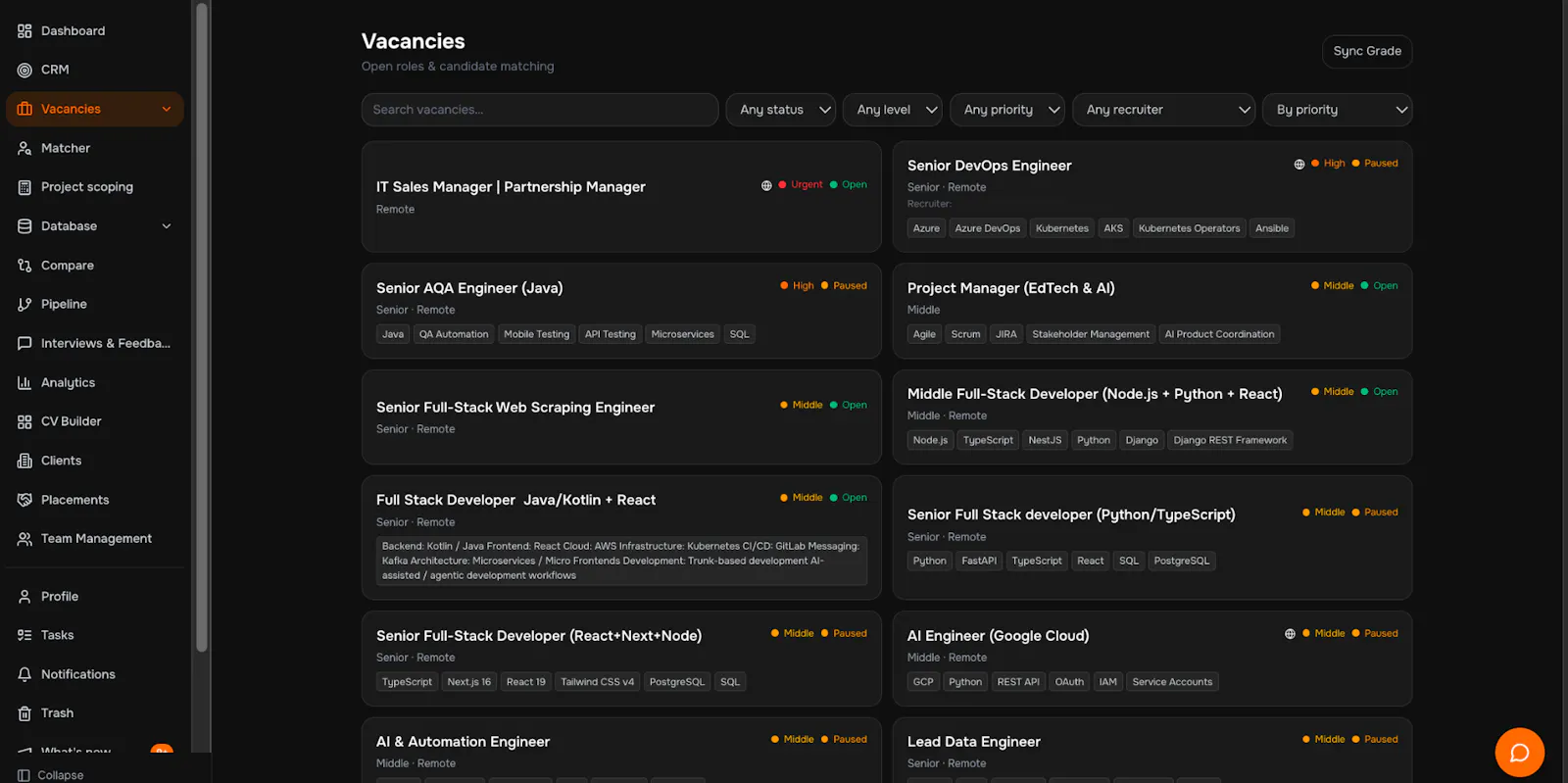Click the CV Builder icon
The image size is (1568, 783).
[x=24, y=422]
